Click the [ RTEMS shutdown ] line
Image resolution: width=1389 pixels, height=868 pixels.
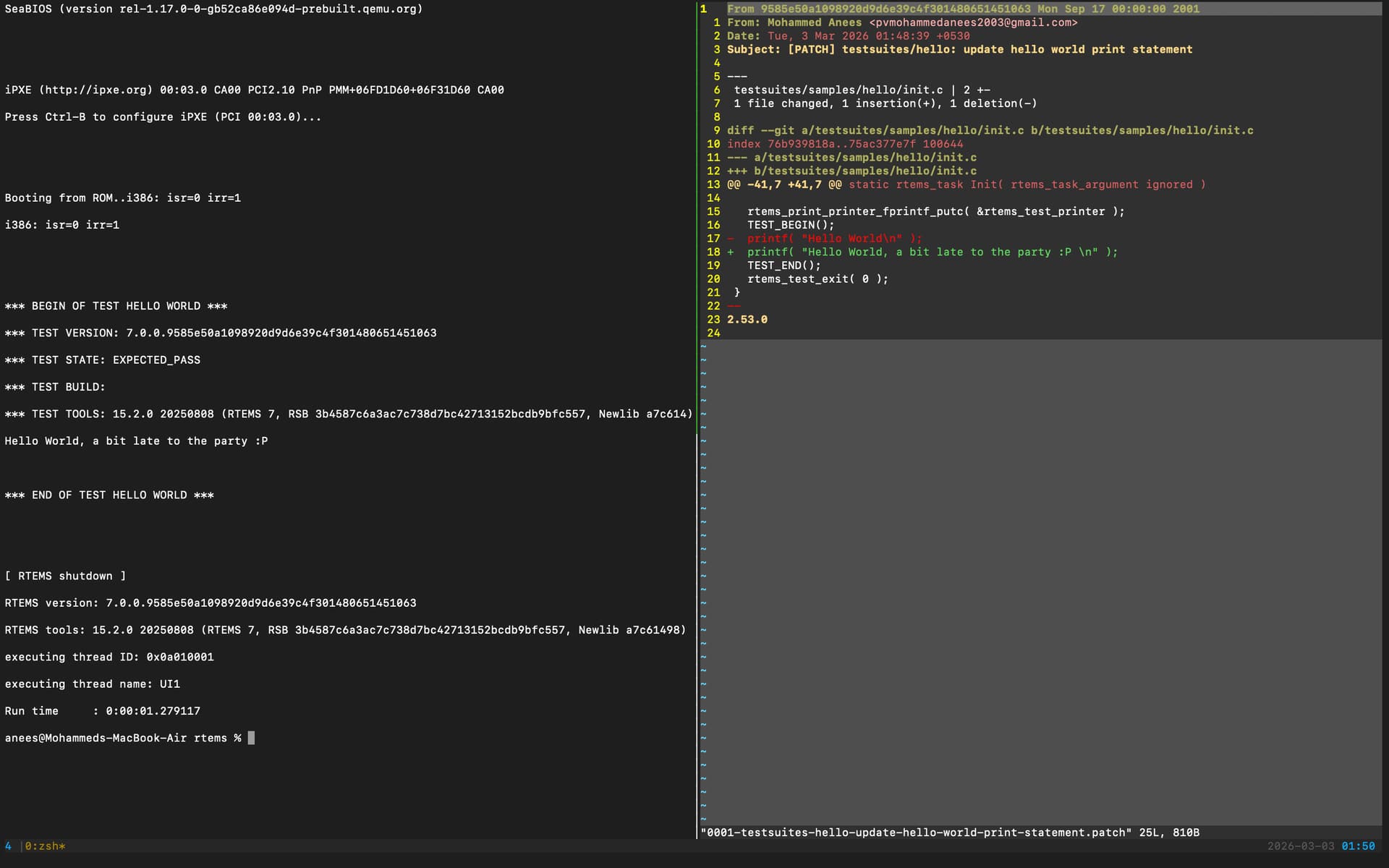click(x=65, y=576)
